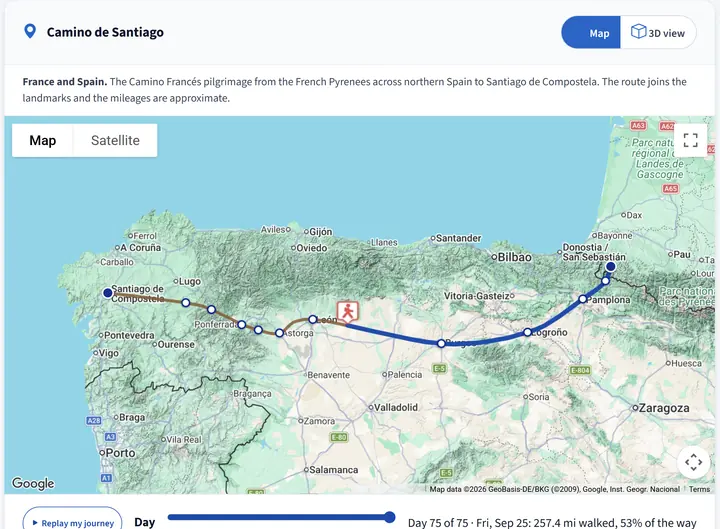
Task: Toggle fullscreen map view
Action: pyautogui.click(x=690, y=140)
